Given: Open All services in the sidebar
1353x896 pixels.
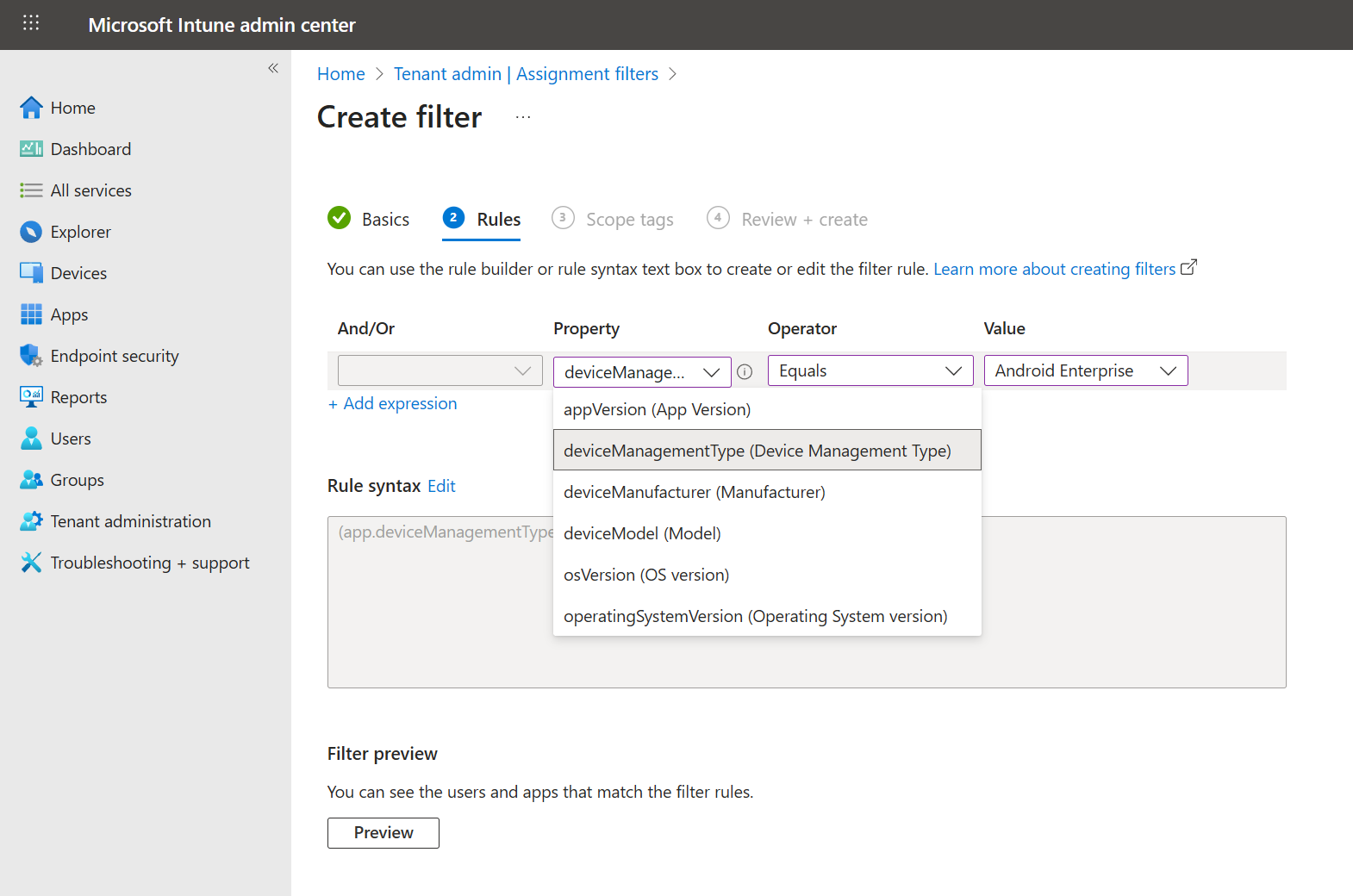Looking at the screenshot, I should (x=90, y=190).
